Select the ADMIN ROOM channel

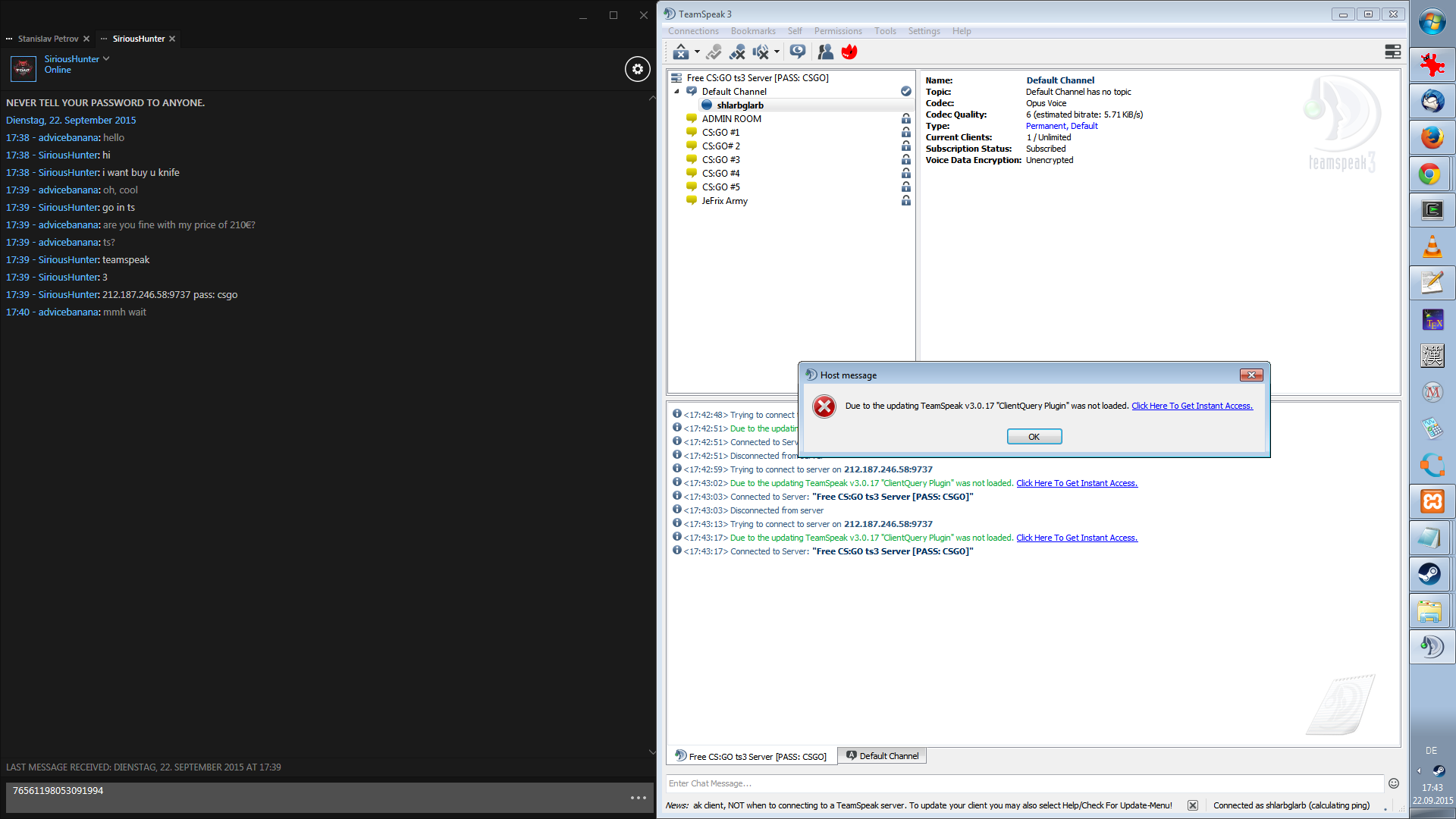click(x=731, y=119)
